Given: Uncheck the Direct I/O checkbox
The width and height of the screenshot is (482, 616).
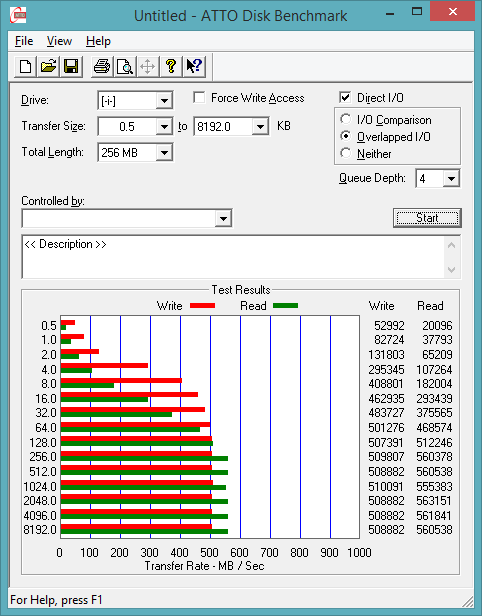Looking at the screenshot, I should [345, 97].
